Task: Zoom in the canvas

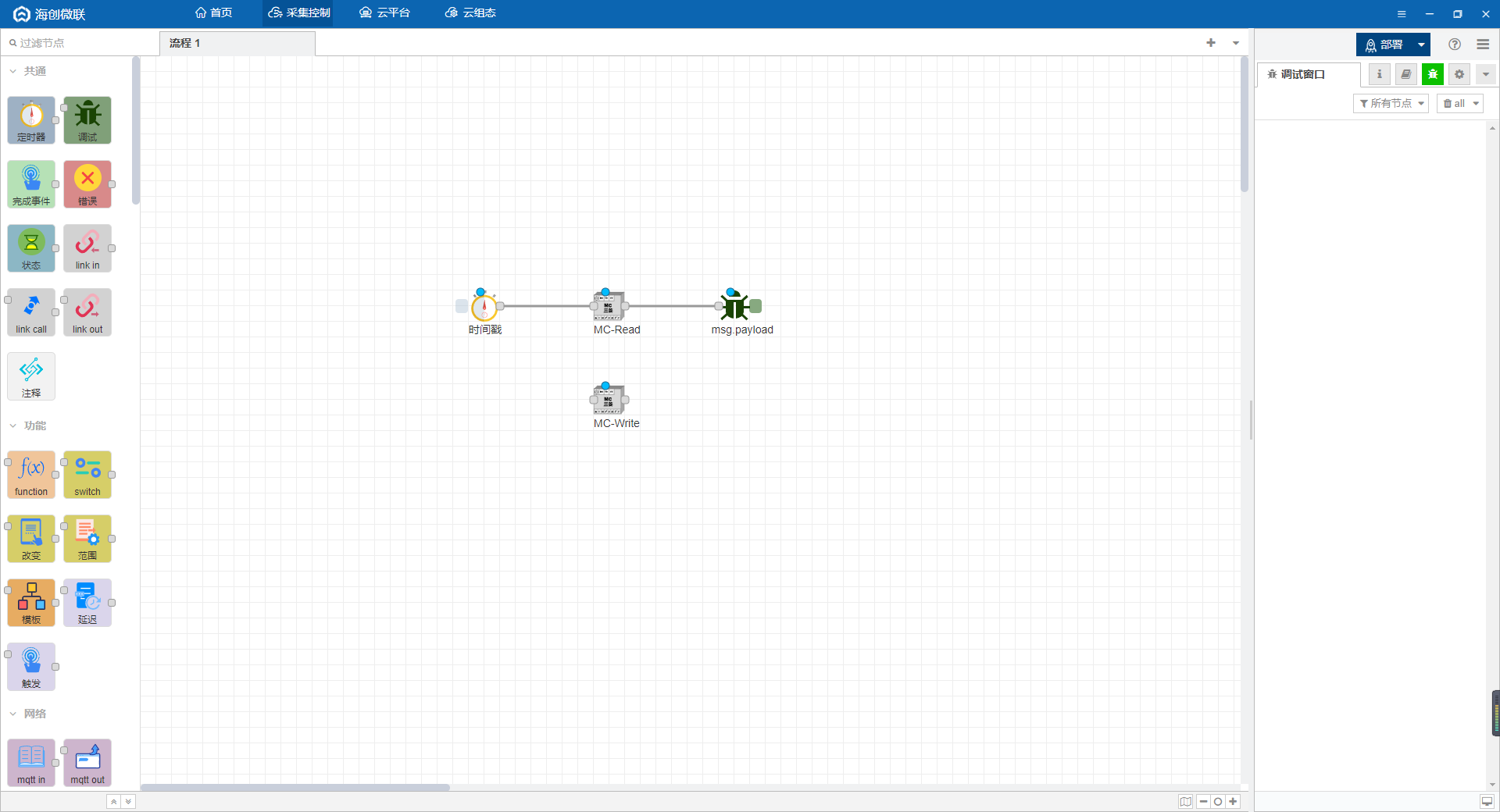Action: click(1233, 802)
